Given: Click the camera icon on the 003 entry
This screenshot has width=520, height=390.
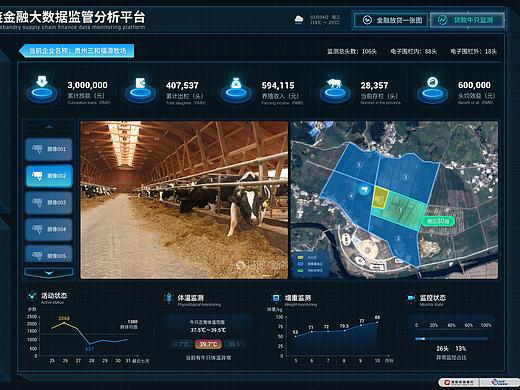Looking at the screenshot, I should pos(37,202).
